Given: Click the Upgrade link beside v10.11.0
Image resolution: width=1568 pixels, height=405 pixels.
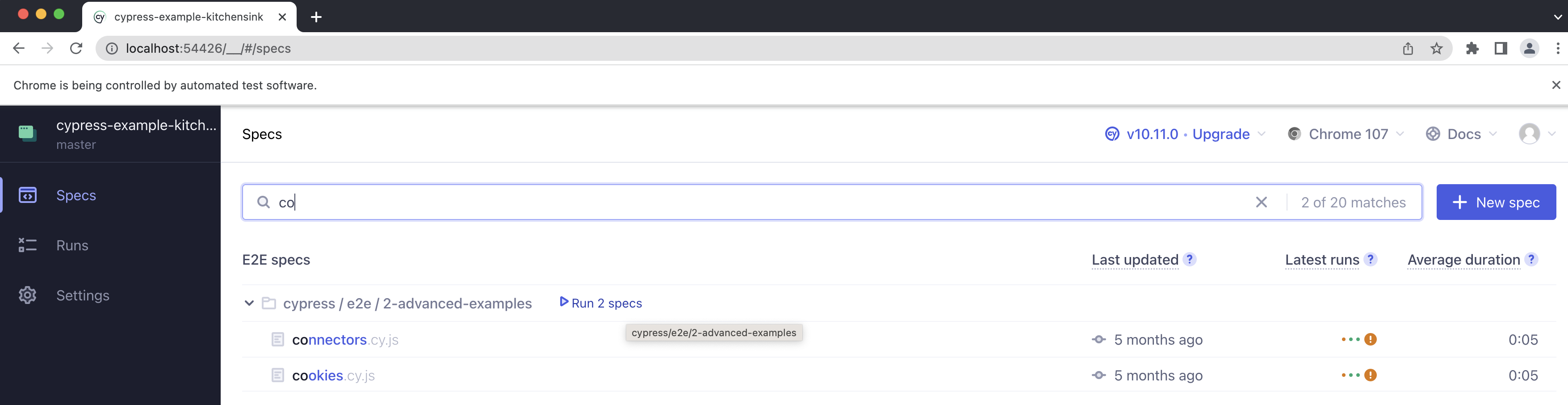Looking at the screenshot, I should click(1222, 134).
